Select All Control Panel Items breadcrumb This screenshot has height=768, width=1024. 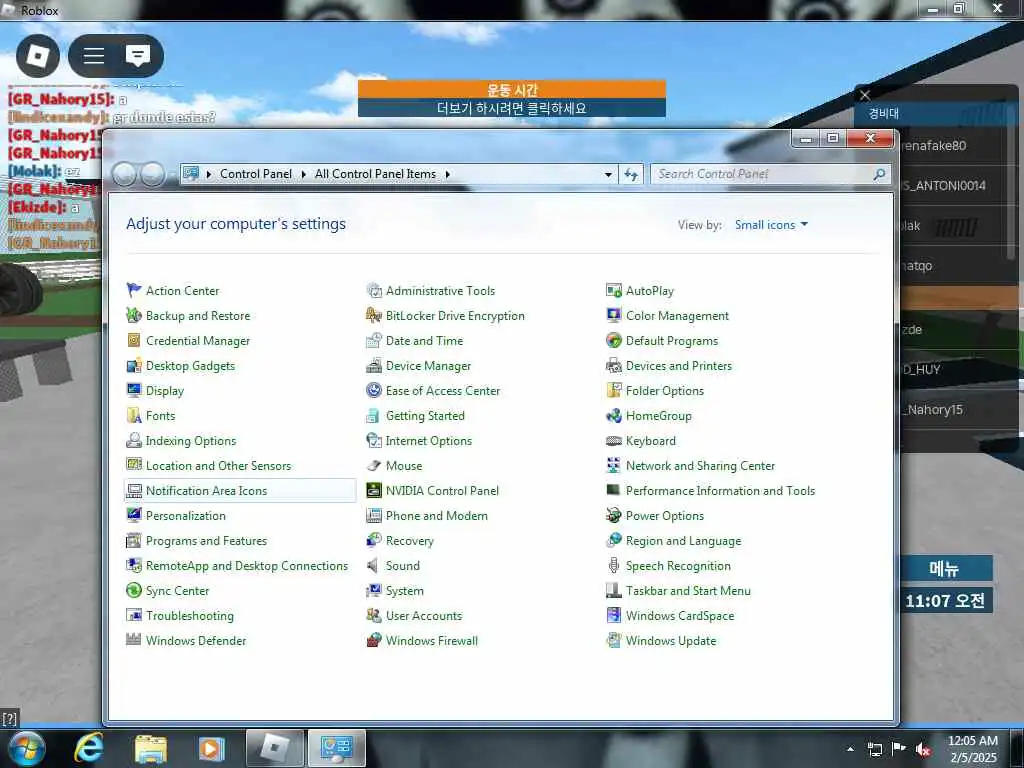pos(375,174)
